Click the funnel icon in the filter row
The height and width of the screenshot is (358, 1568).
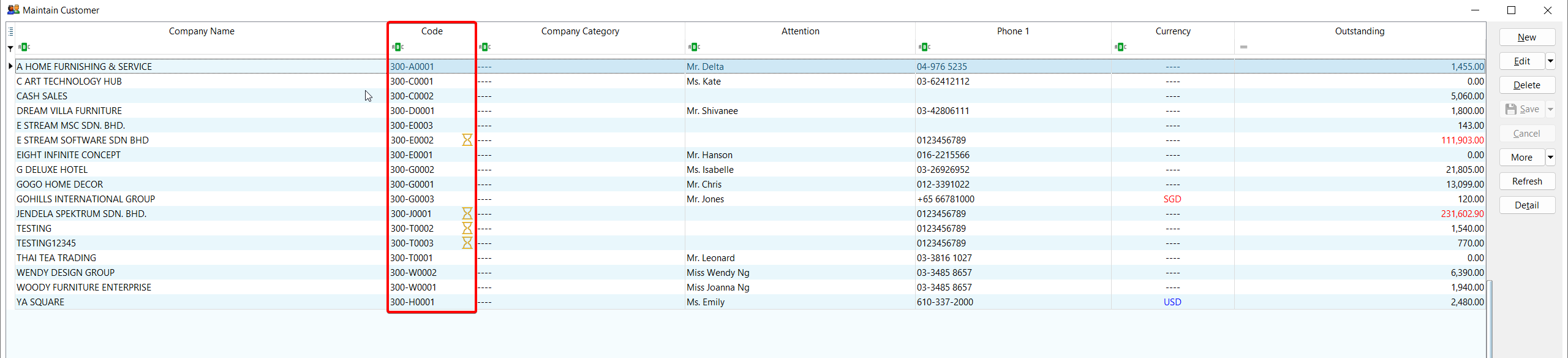pyautogui.click(x=10, y=48)
